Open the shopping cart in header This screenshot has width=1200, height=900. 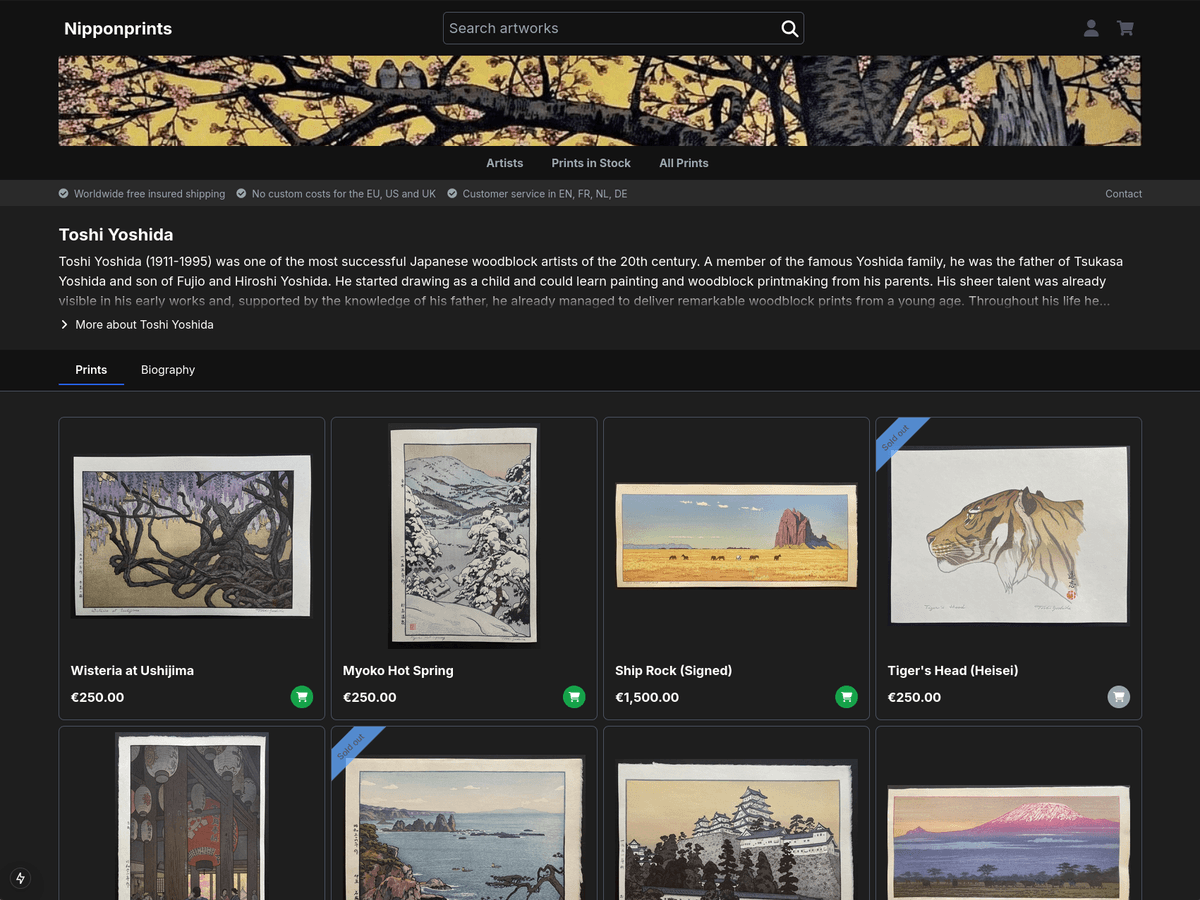pyautogui.click(x=1125, y=28)
